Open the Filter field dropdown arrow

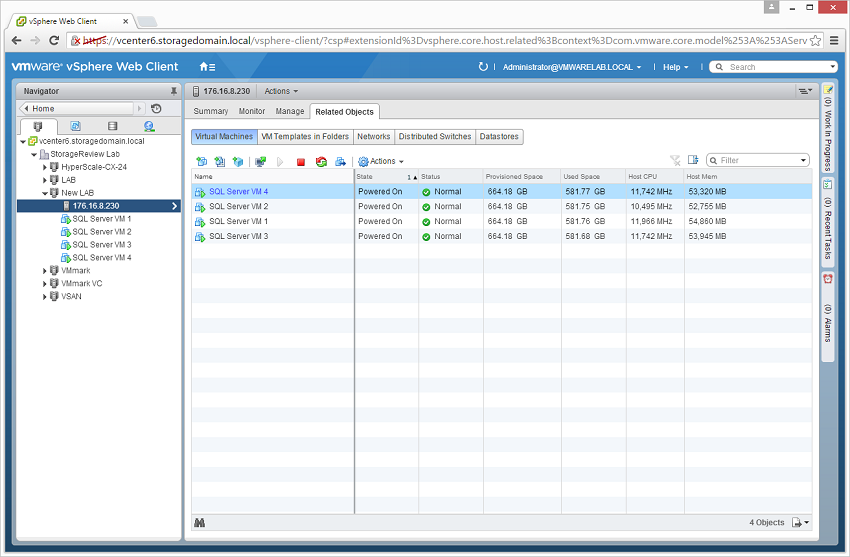(x=803, y=160)
